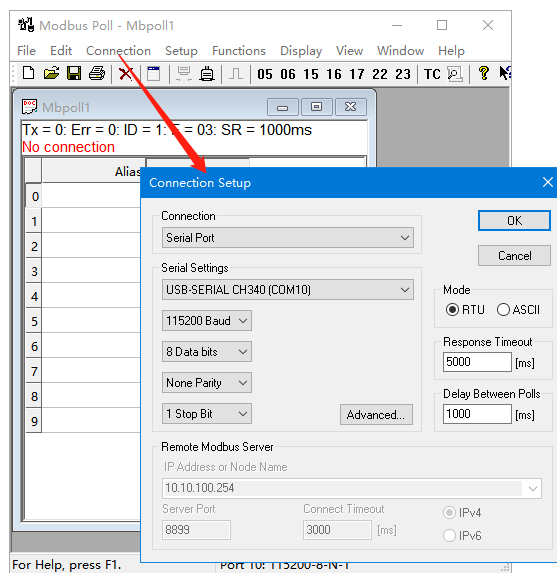
Task: Open the Functions menu
Action: [x=239, y=51]
